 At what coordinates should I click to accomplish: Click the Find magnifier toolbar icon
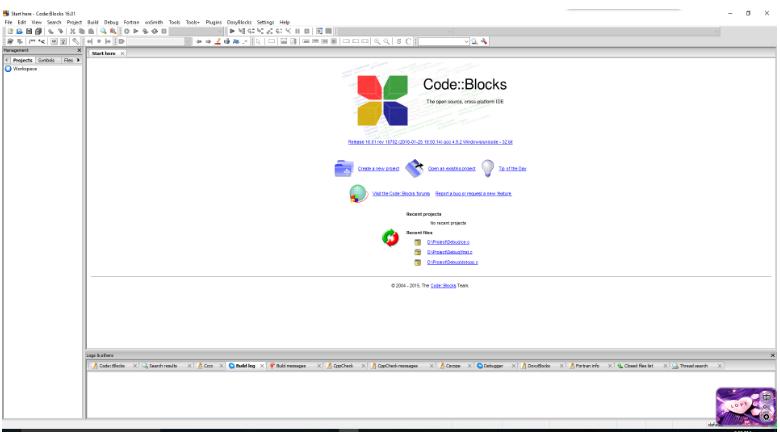coord(103,31)
